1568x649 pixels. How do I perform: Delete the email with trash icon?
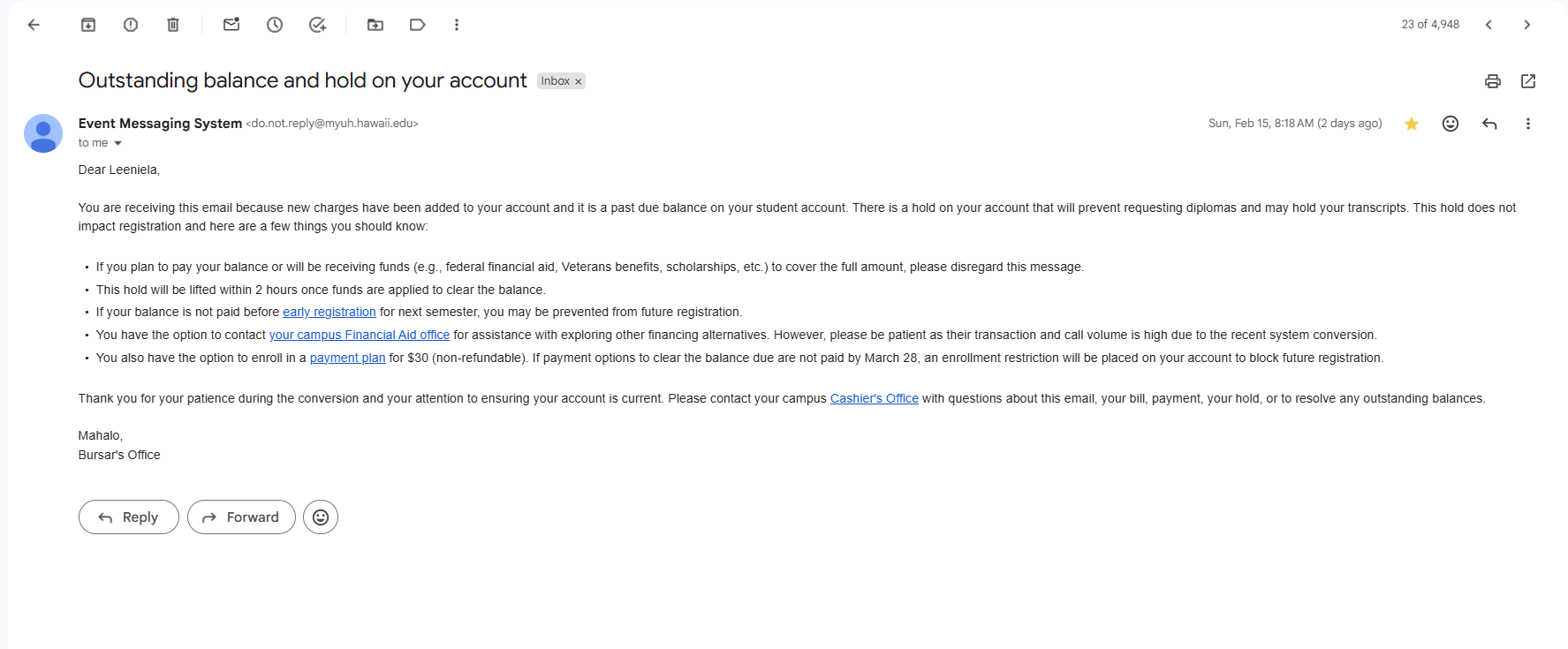point(173,25)
